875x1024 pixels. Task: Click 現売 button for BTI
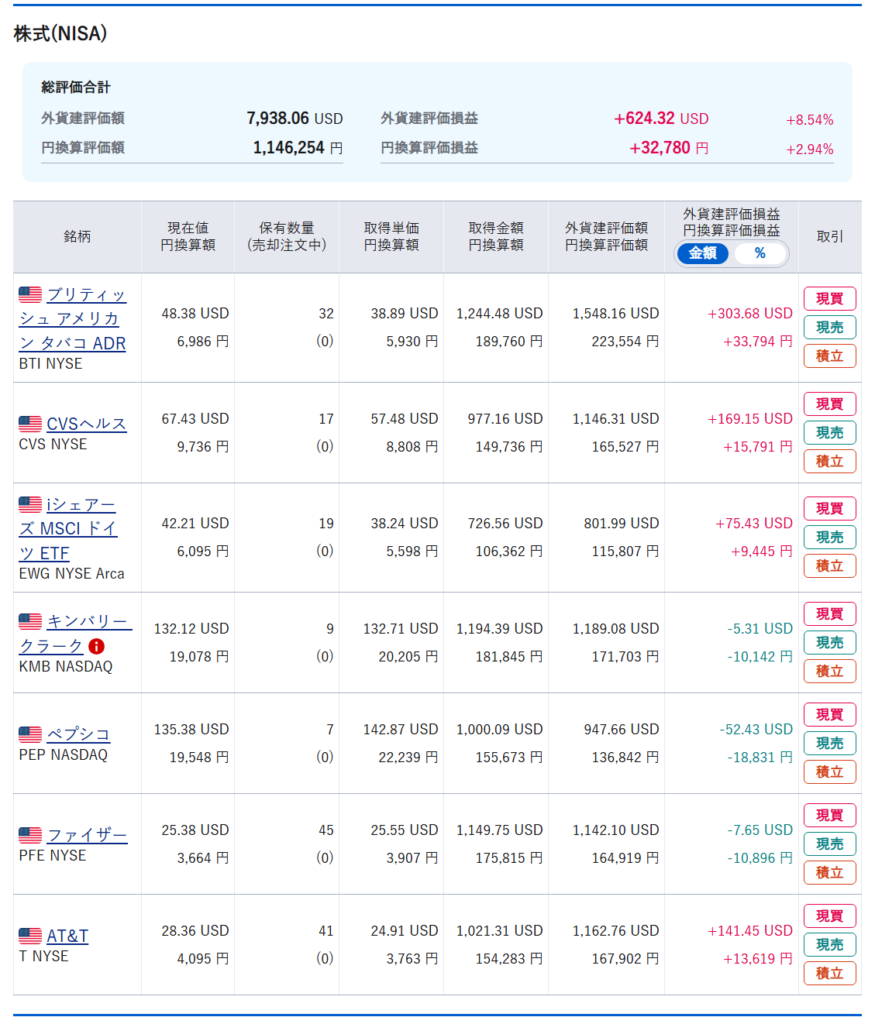pos(829,327)
